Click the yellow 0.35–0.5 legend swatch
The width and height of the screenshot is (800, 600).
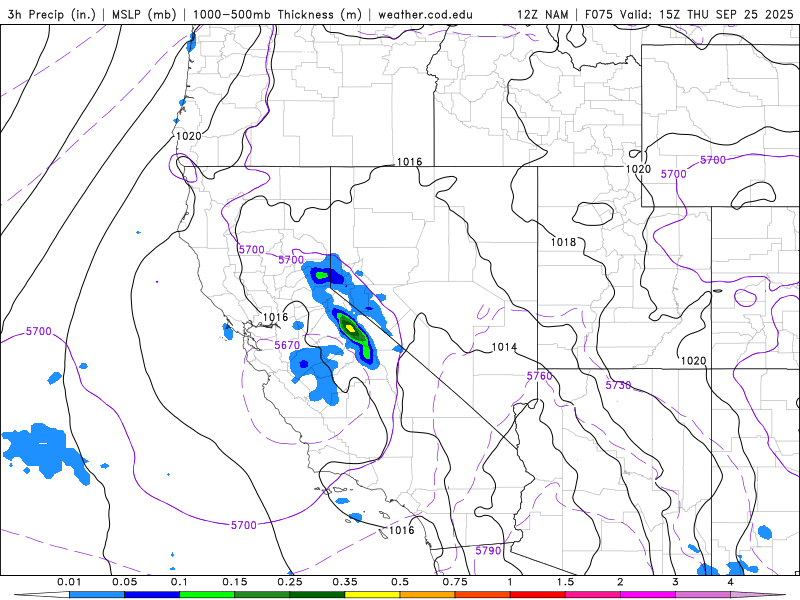point(372,595)
